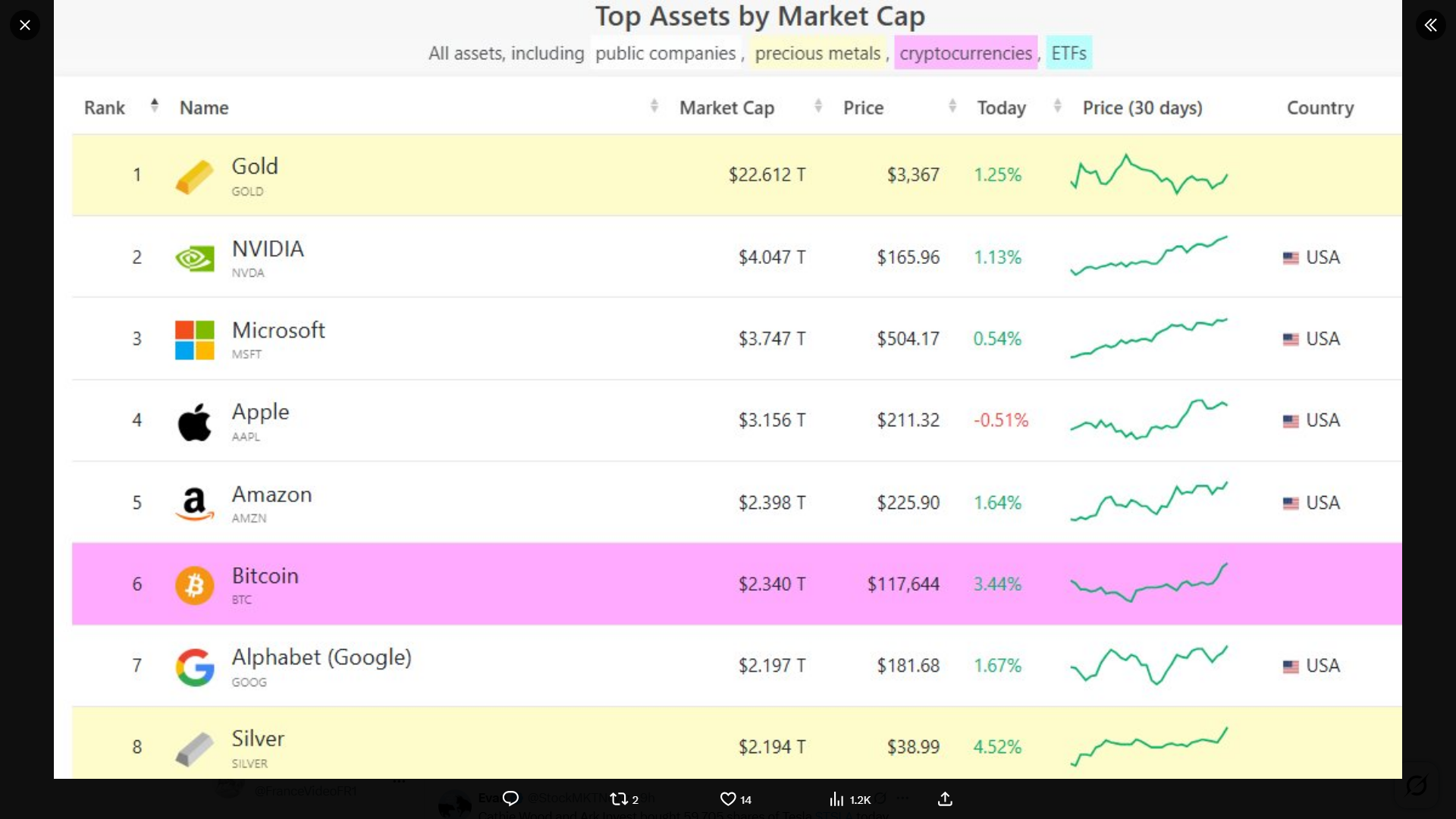Like the post with the heart icon
Screen dimensions: 1456x819
click(x=728, y=799)
